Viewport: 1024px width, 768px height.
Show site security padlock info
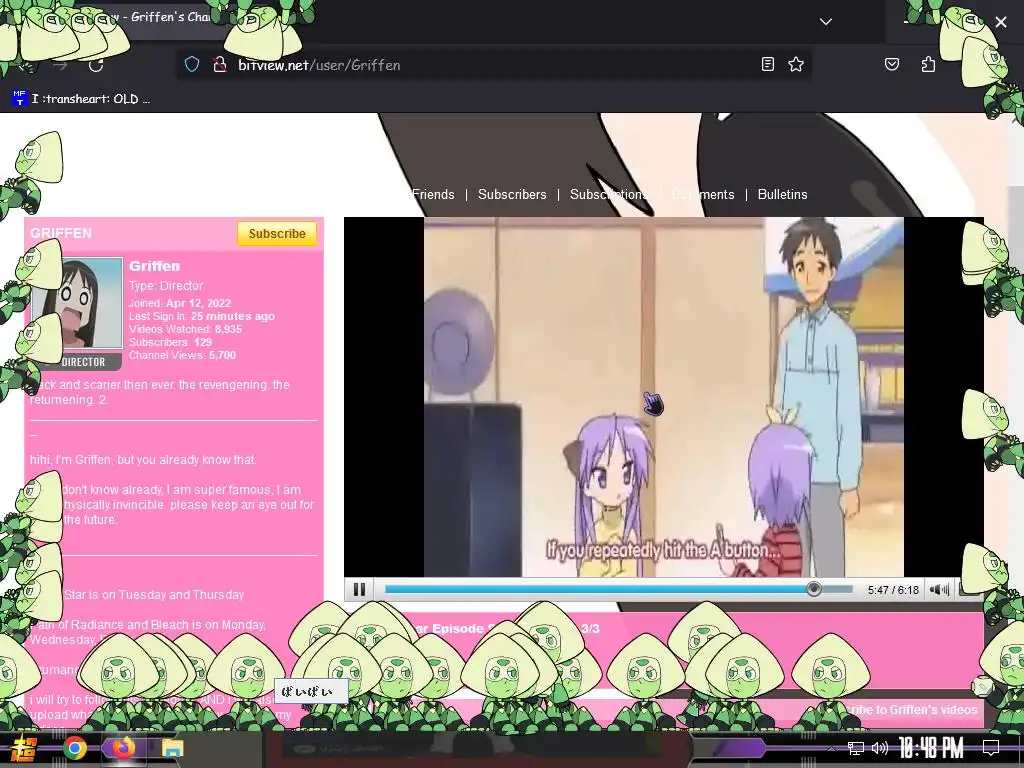tap(219, 65)
